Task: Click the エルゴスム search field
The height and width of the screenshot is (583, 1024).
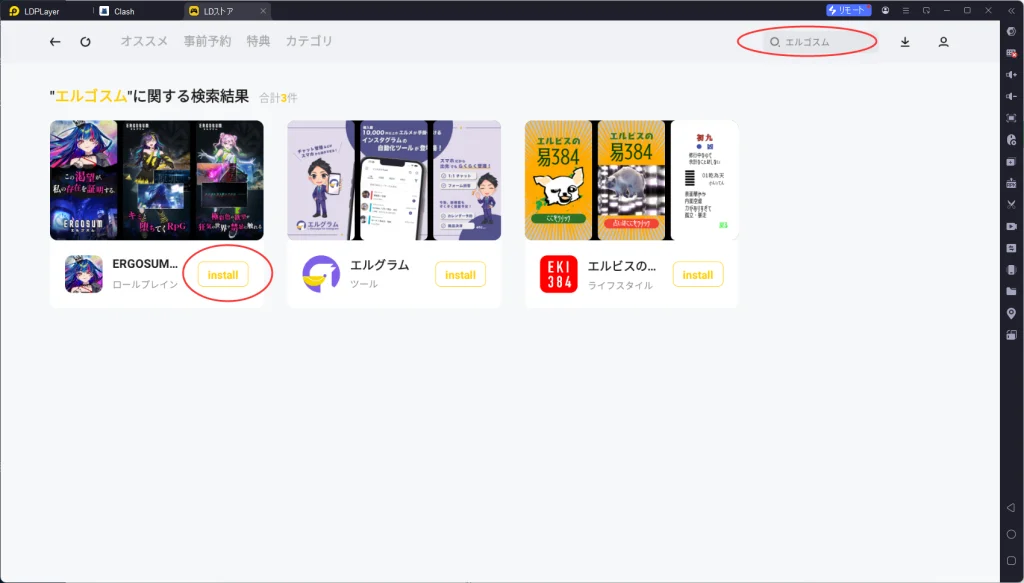Action: tap(820, 42)
